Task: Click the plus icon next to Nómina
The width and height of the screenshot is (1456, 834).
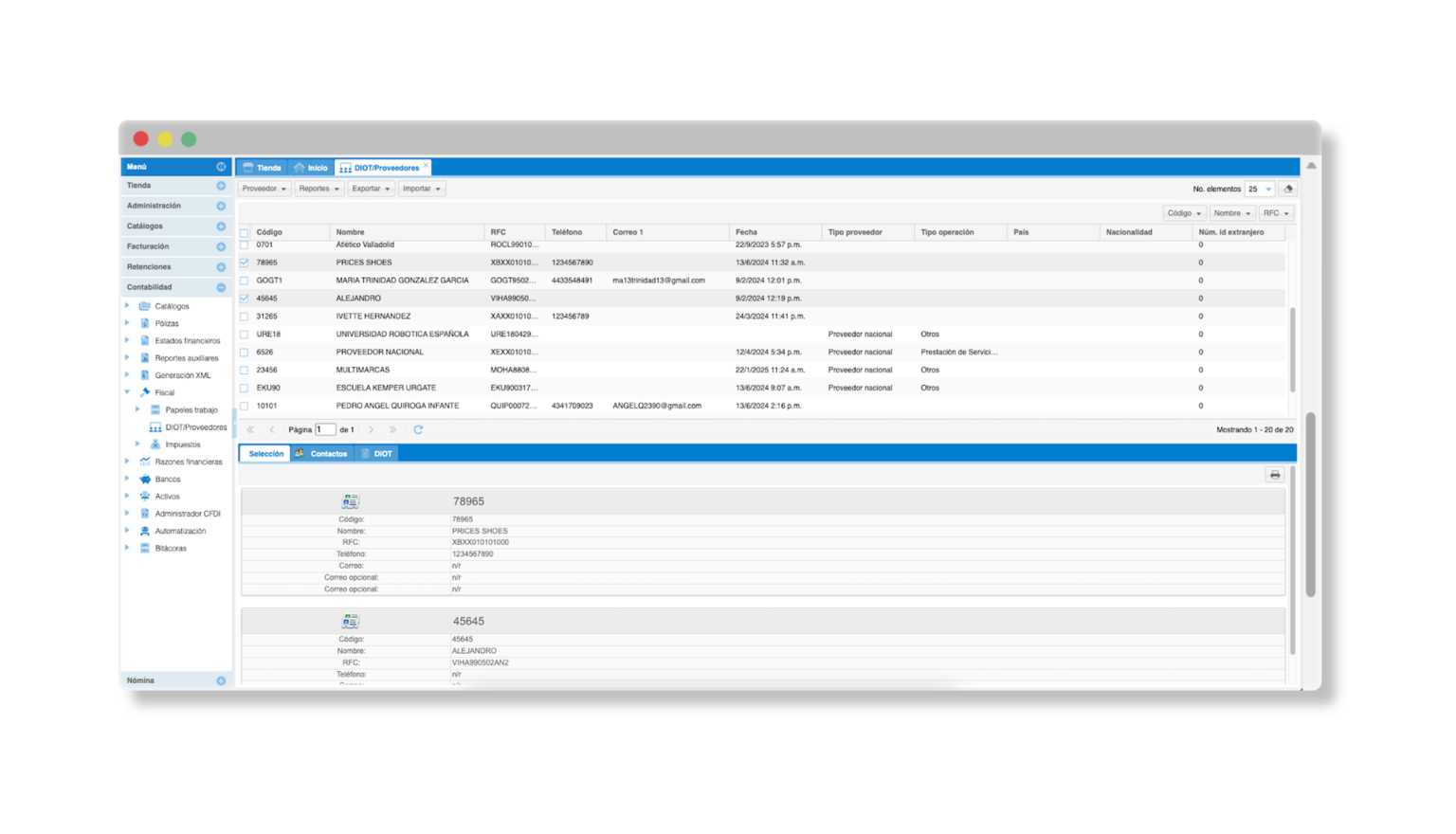Action: click(221, 680)
